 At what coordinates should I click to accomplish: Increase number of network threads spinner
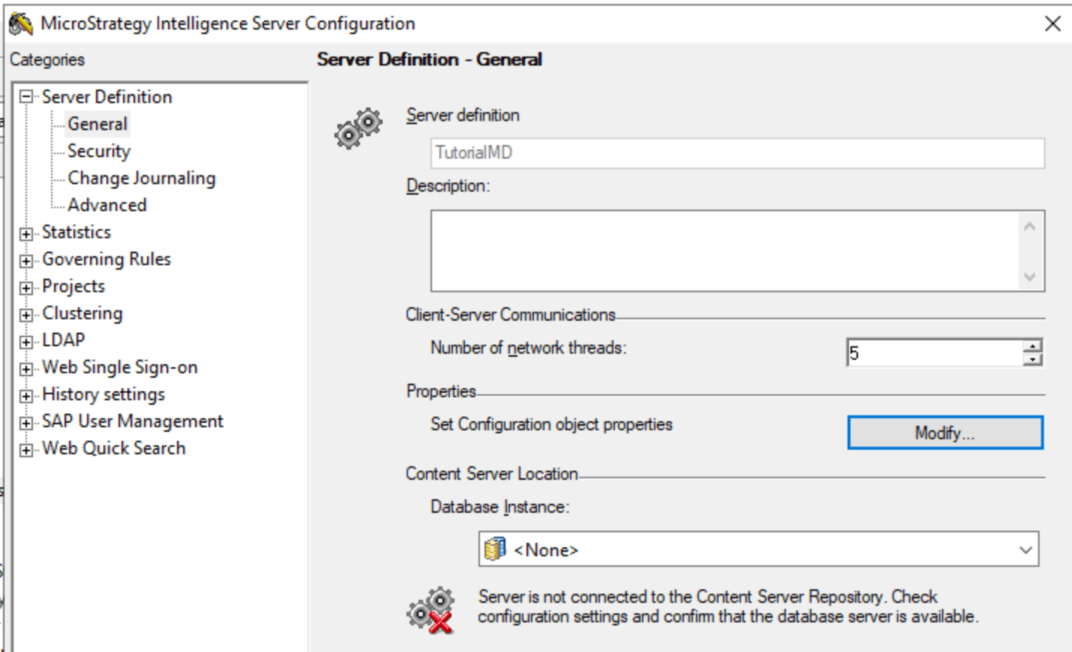coord(1032,346)
